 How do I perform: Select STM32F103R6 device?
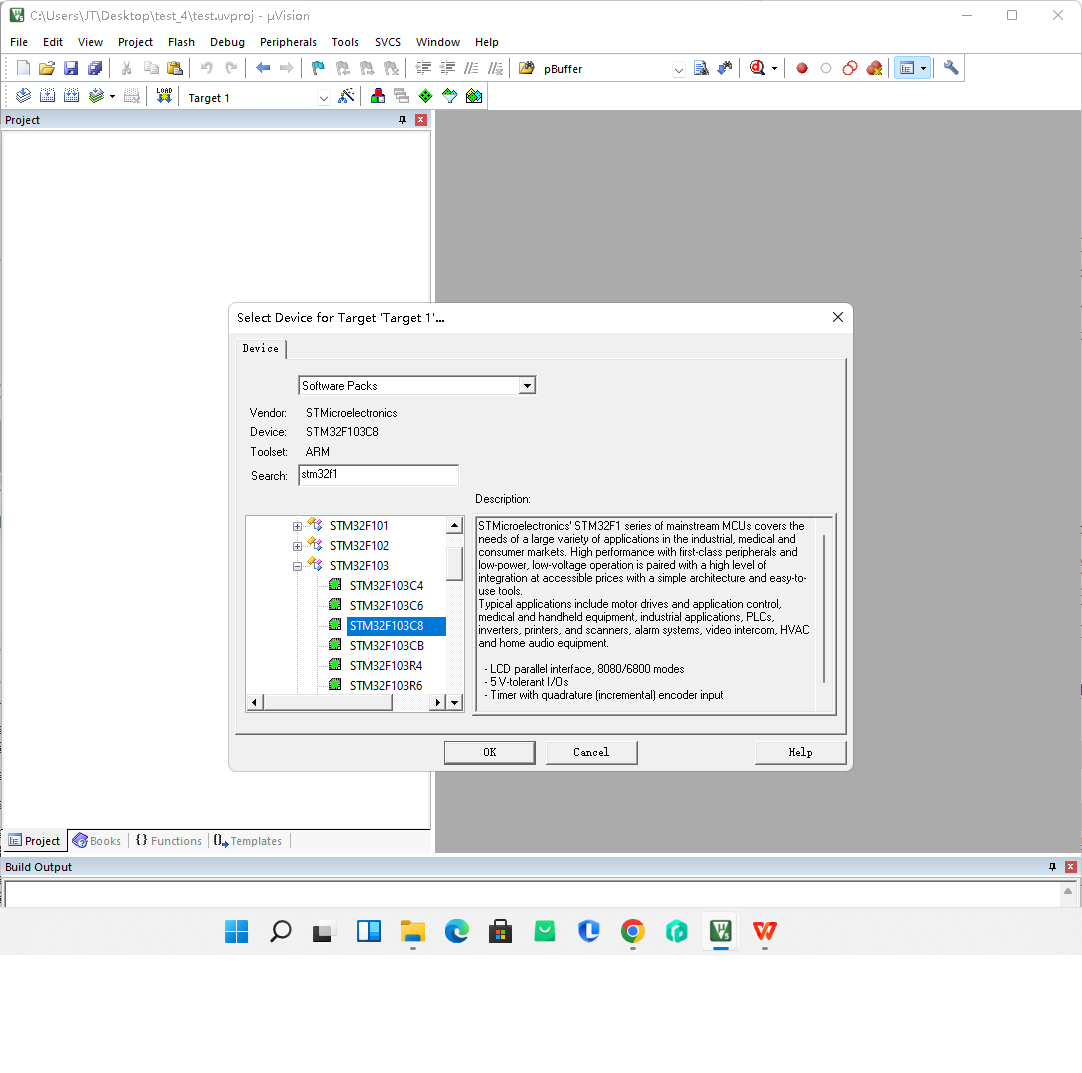tap(386, 686)
